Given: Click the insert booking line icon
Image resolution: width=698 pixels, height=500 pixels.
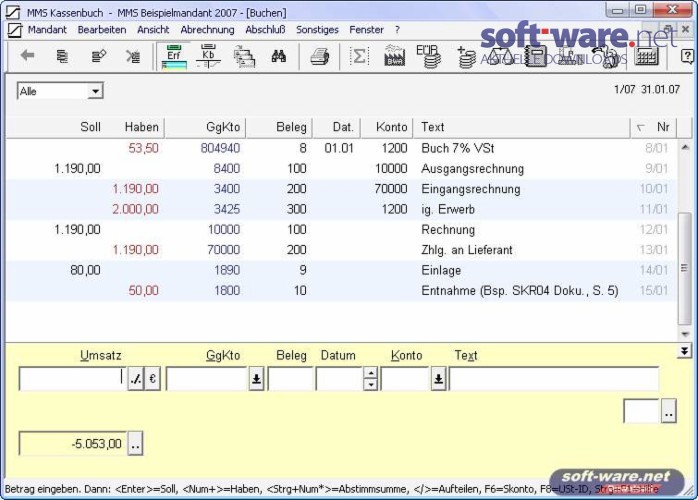Looking at the screenshot, I should pos(62,56).
